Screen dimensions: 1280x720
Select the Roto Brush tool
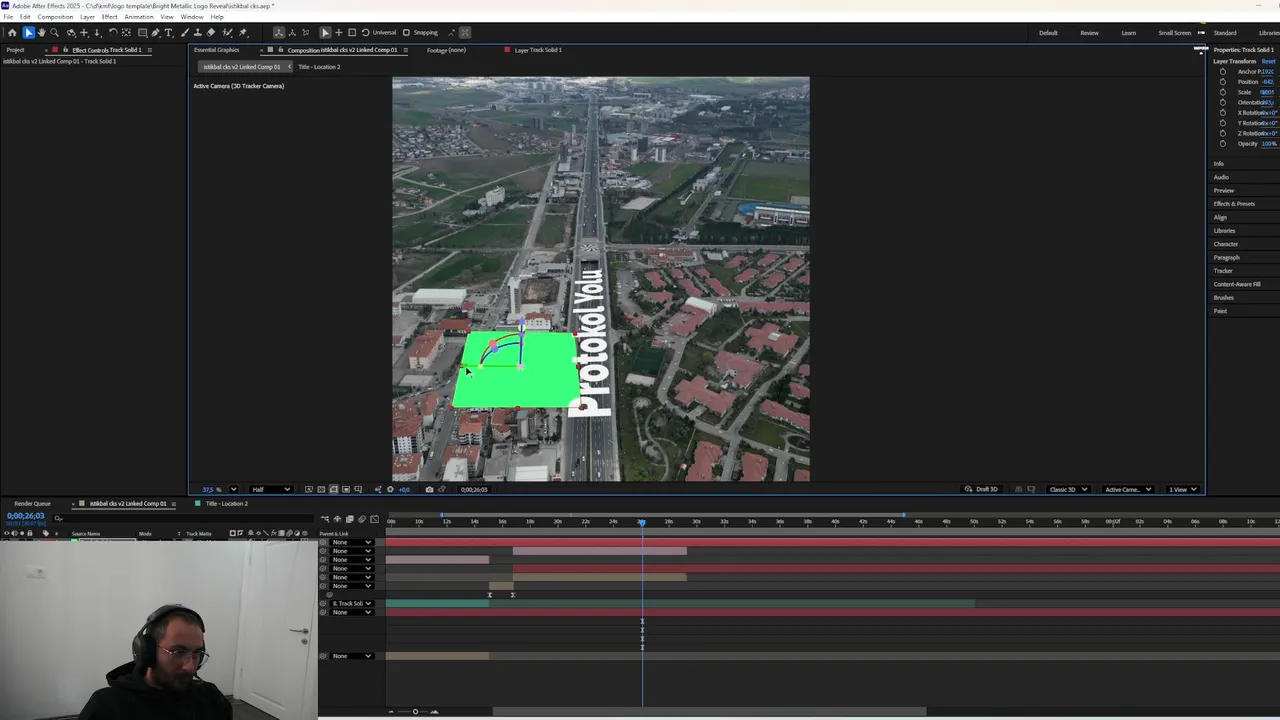click(x=227, y=32)
